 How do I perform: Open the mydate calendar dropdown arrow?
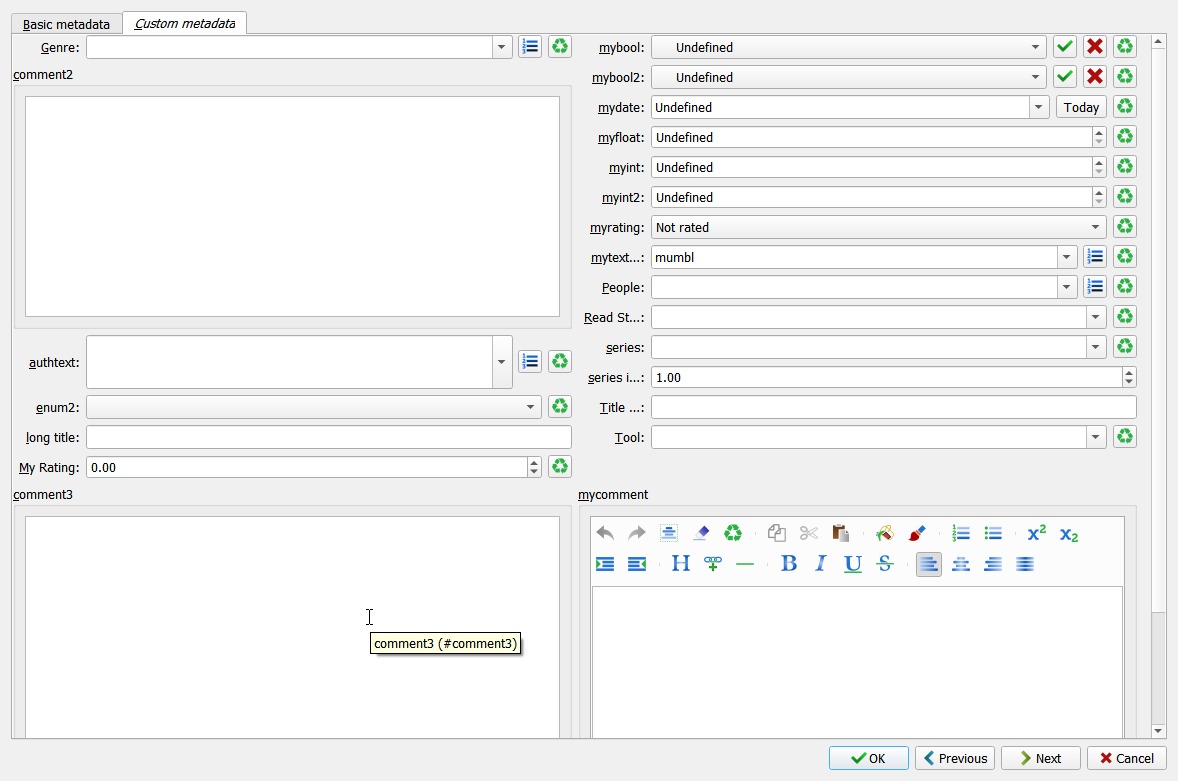click(1038, 107)
